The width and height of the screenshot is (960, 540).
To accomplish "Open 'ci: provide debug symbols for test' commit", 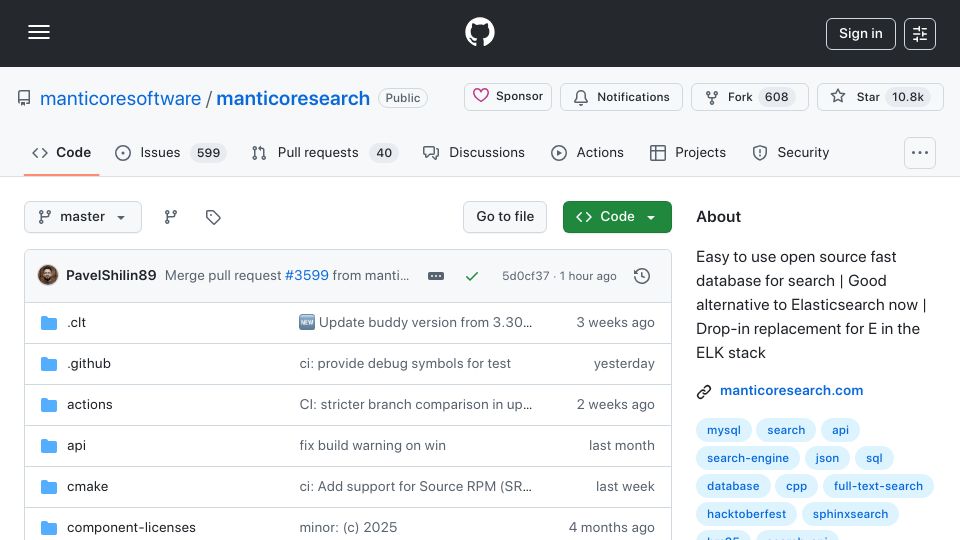I will point(405,364).
